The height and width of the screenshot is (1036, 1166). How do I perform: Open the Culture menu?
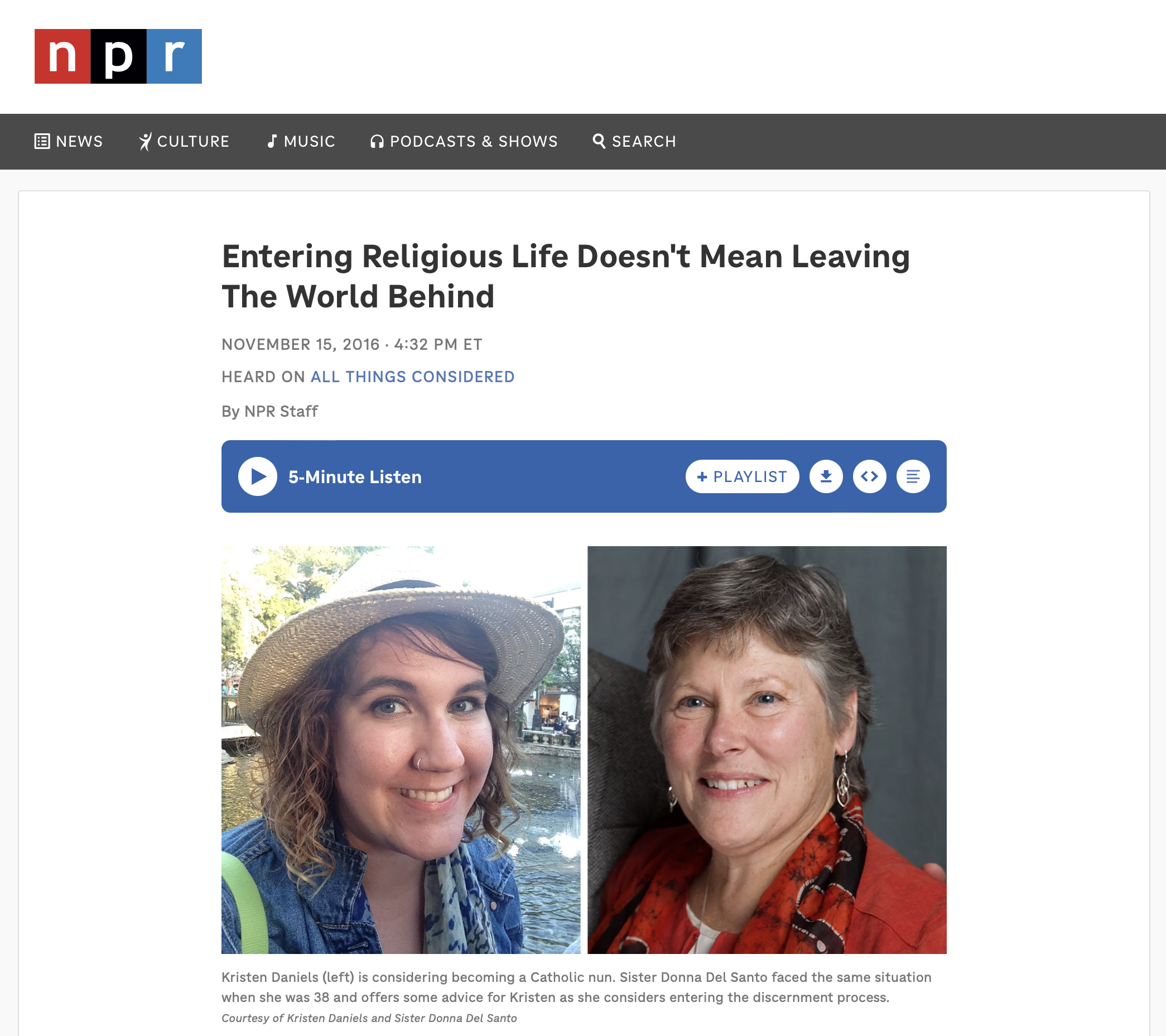click(184, 141)
